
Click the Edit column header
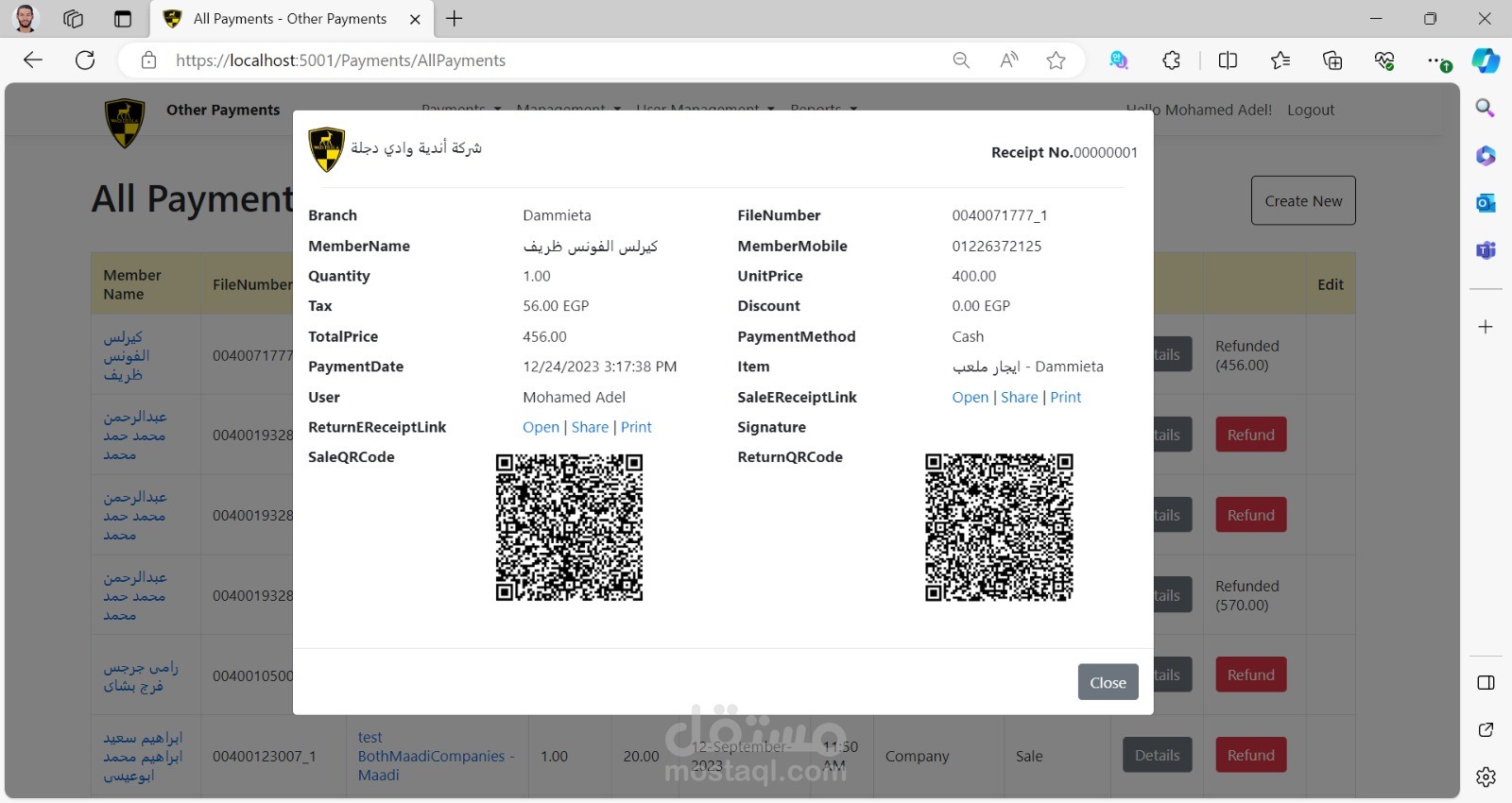tap(1331, 284)
